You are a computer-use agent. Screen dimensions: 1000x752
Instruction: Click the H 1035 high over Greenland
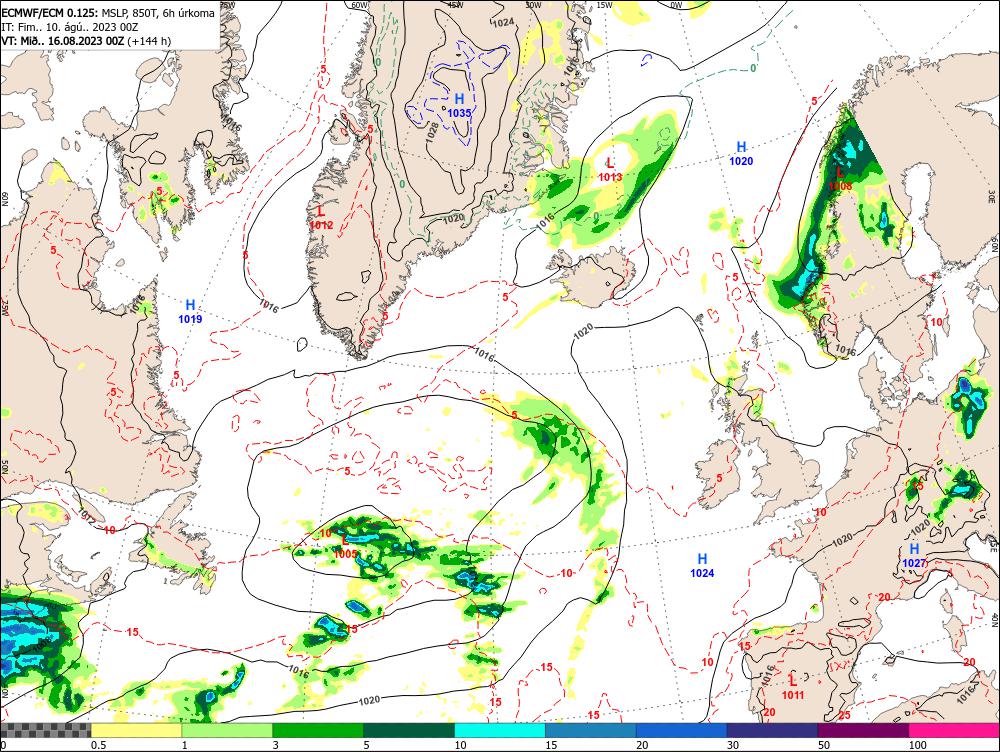[459, 106]
